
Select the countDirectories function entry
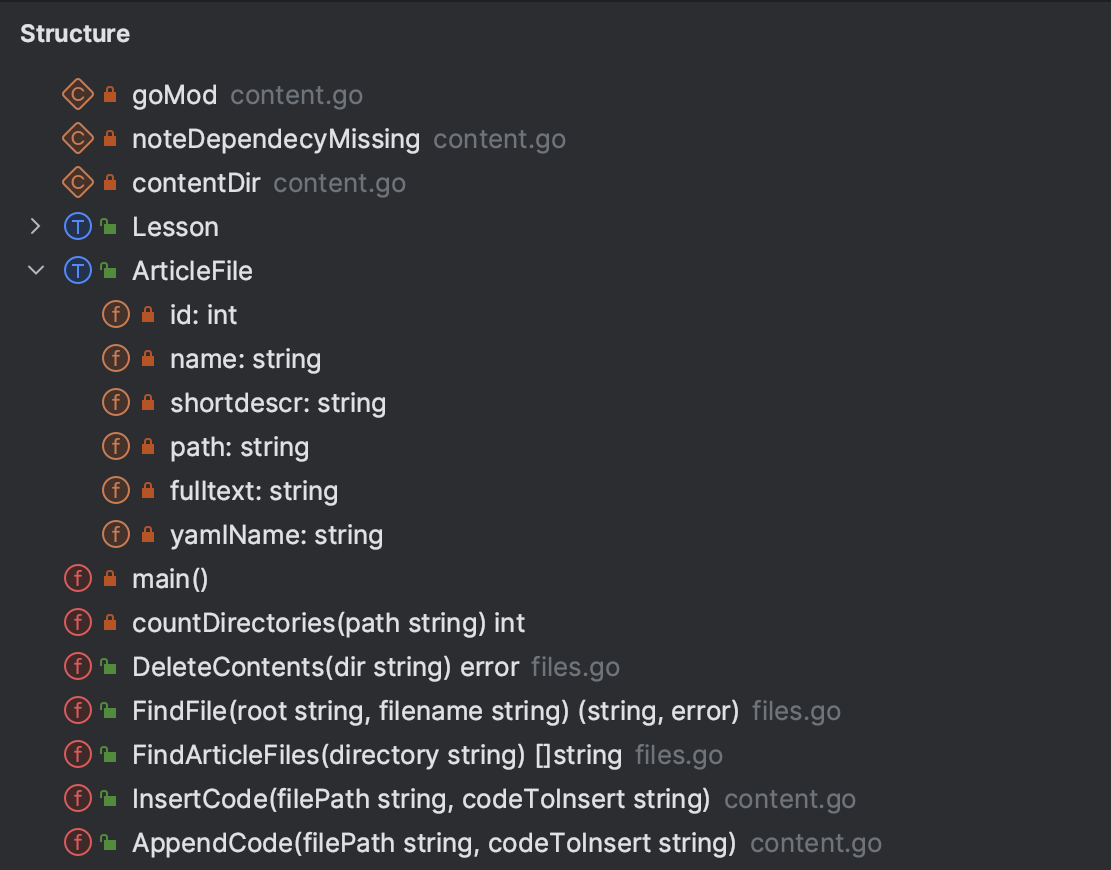point(328,622)
